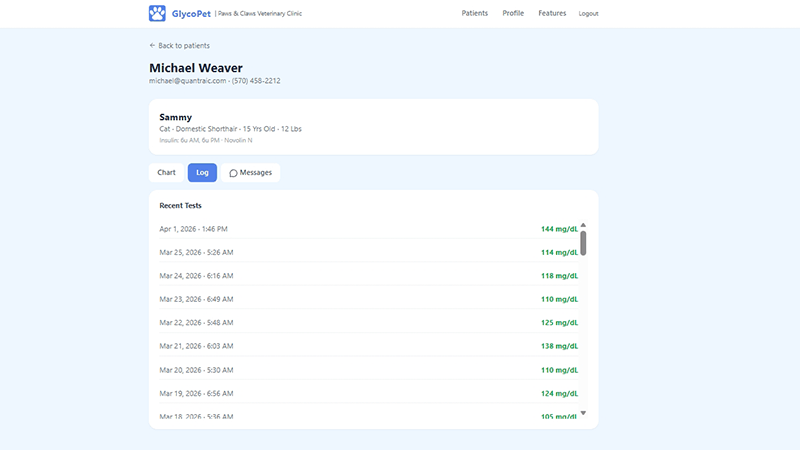The image size is (800, 450).
Task: Select the Mar 25, 2026 - 5:26 AM entry
Action: coord(368,253)
